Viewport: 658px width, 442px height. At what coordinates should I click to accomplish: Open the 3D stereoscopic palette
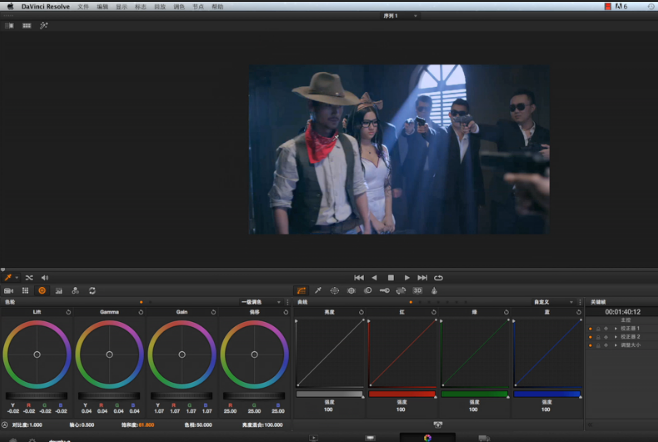[x=418, y=290]
